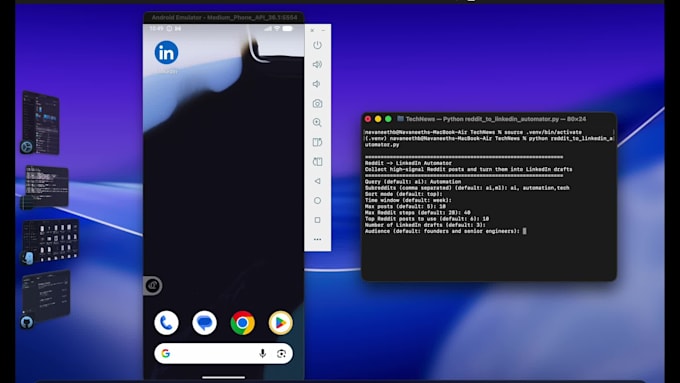The image size is (680, 383).
Task: Tap the Wi-Fi icon in Android status bar
Action: [277, 29]
